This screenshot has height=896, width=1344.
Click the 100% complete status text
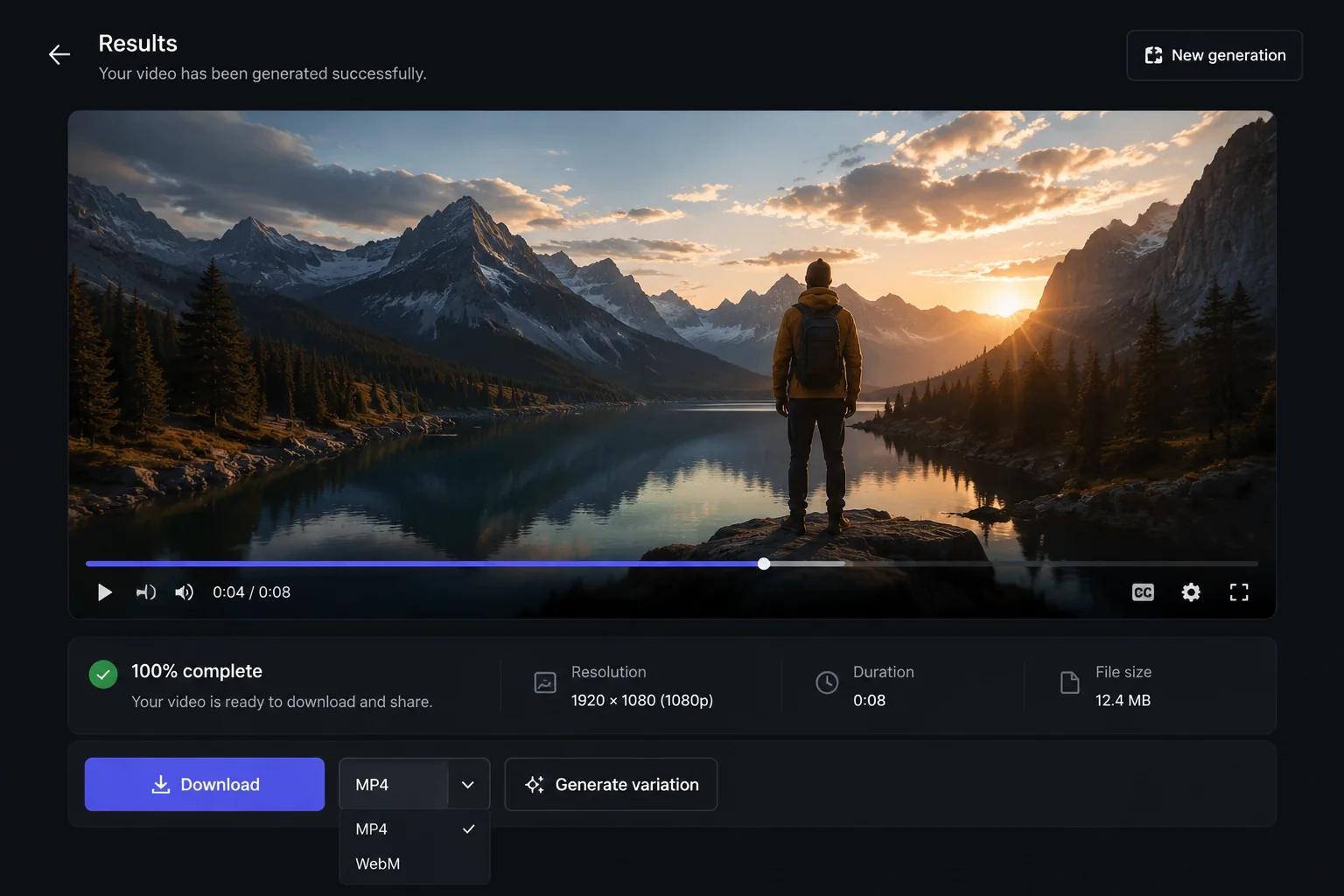point(197,671)
